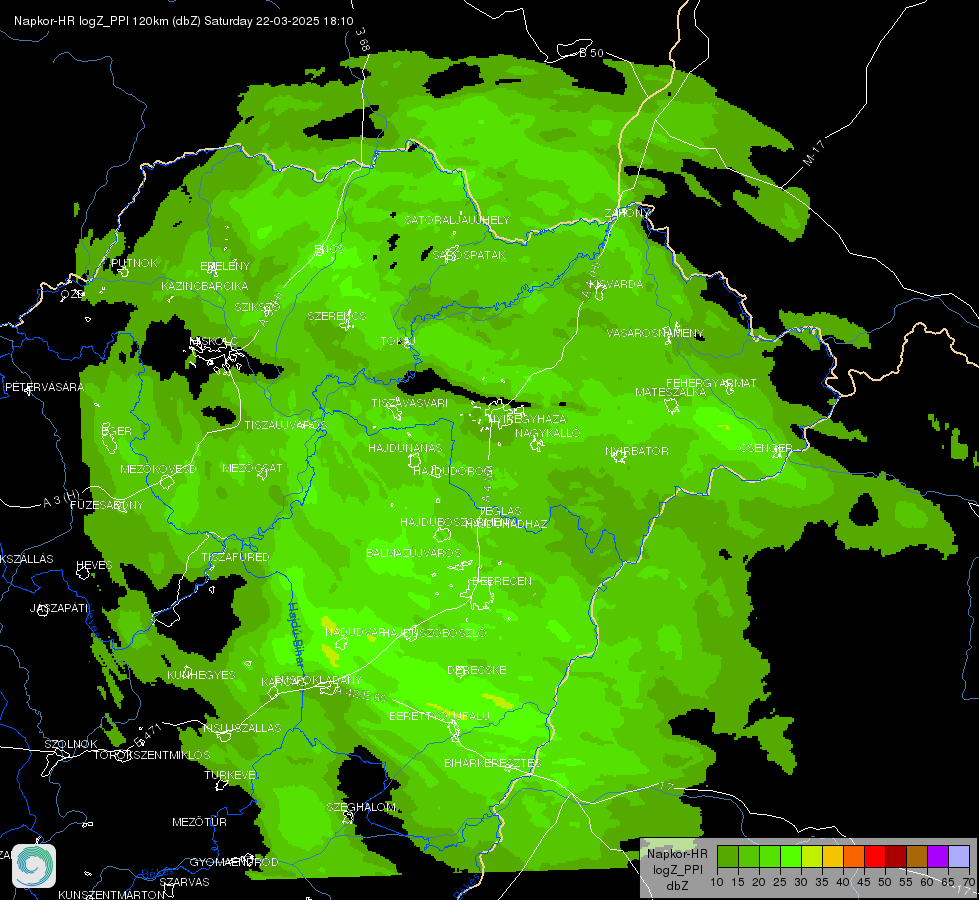The image size is (979, 900).
Task: Click the NYIRBATOR label
Action: (x=637, y=451)
